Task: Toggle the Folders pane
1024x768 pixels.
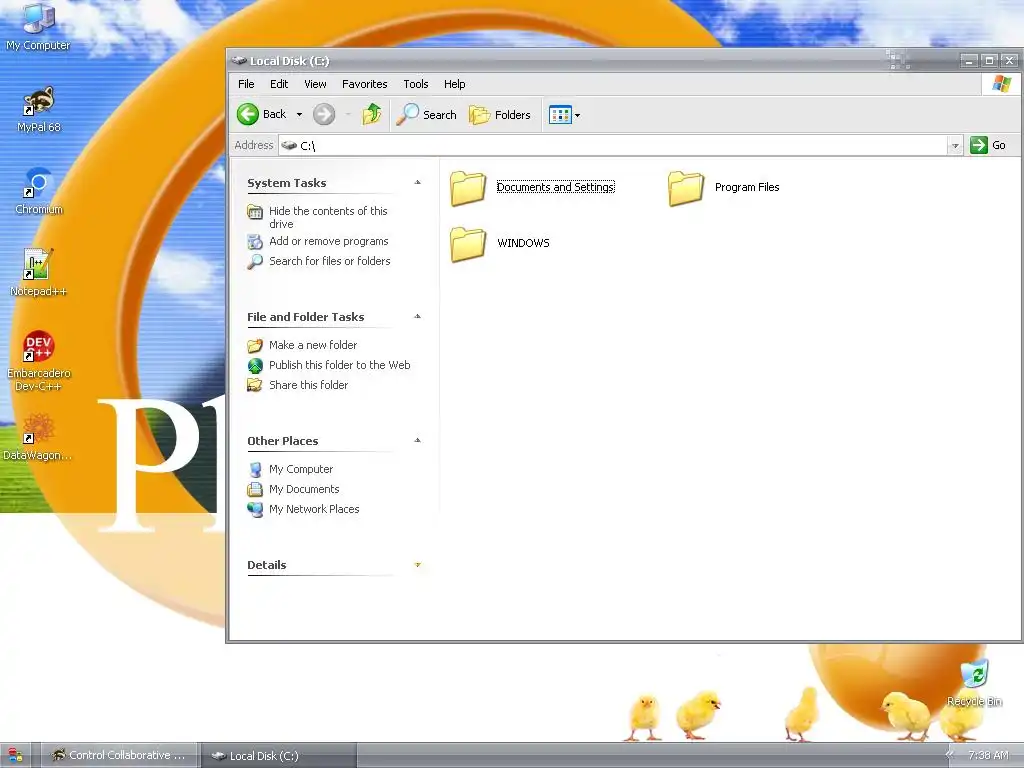Action: click(500, 115)
